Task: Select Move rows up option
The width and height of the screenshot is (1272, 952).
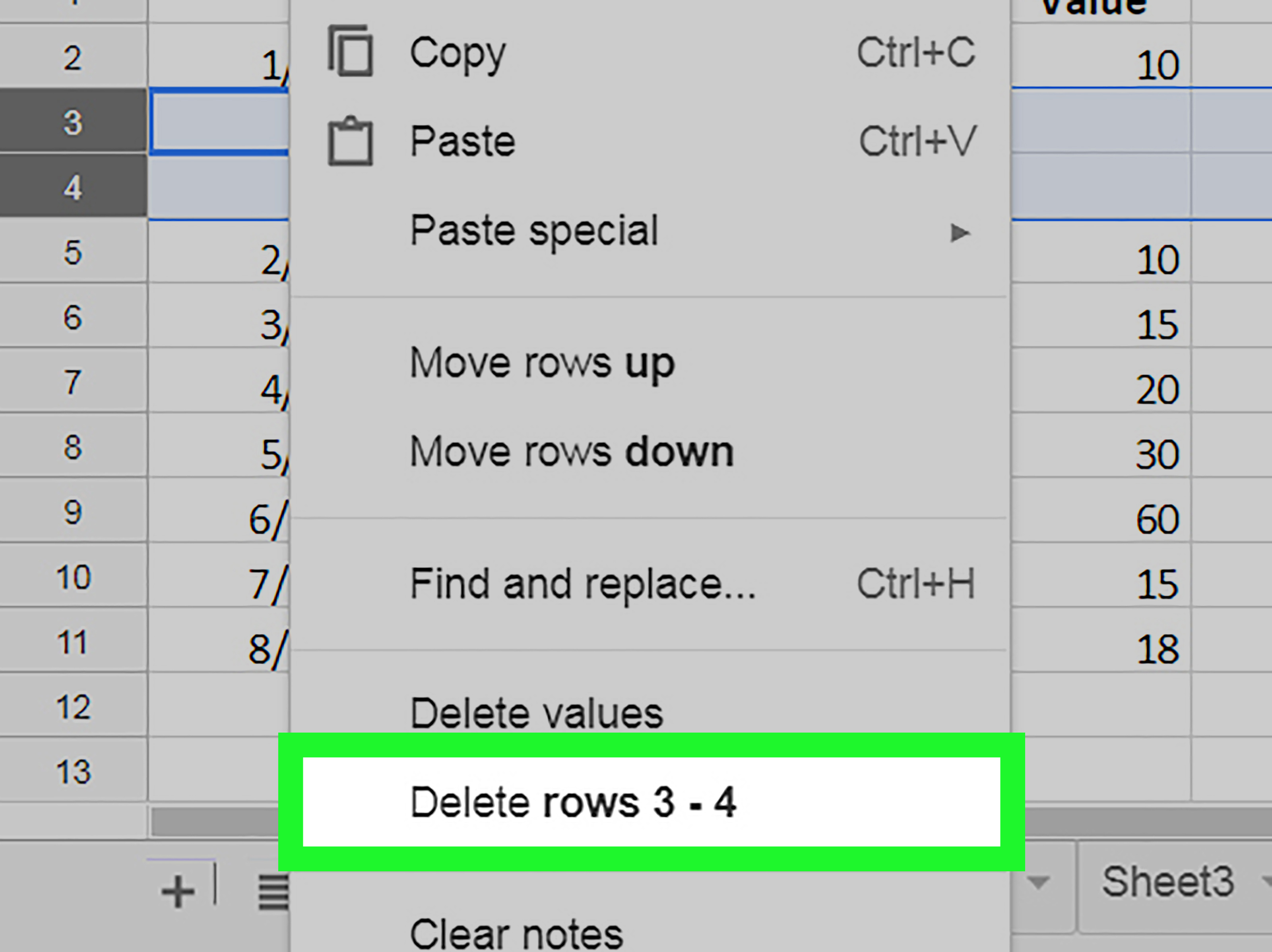Action: tap(542, 363)
